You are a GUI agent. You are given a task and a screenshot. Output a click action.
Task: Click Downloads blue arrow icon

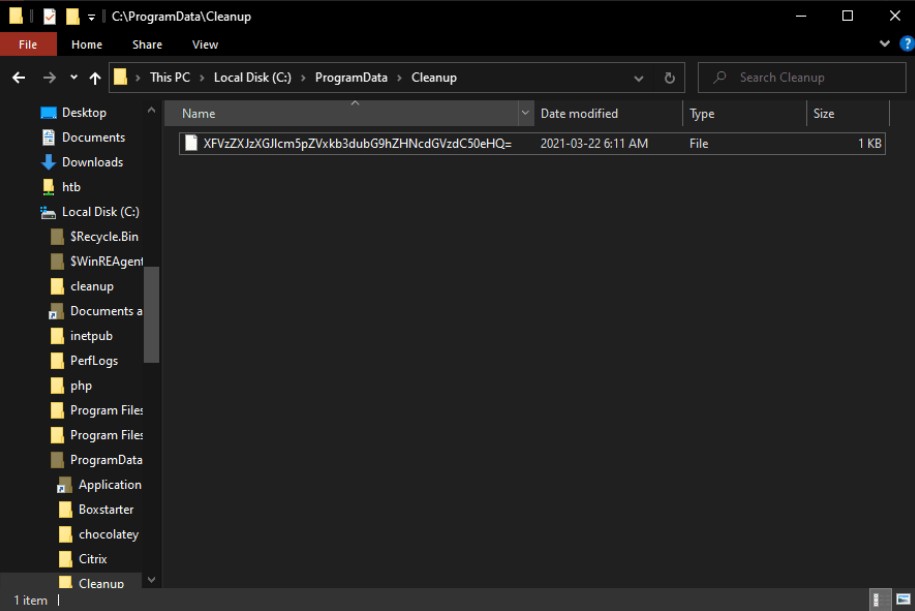(x=48, y=162)
